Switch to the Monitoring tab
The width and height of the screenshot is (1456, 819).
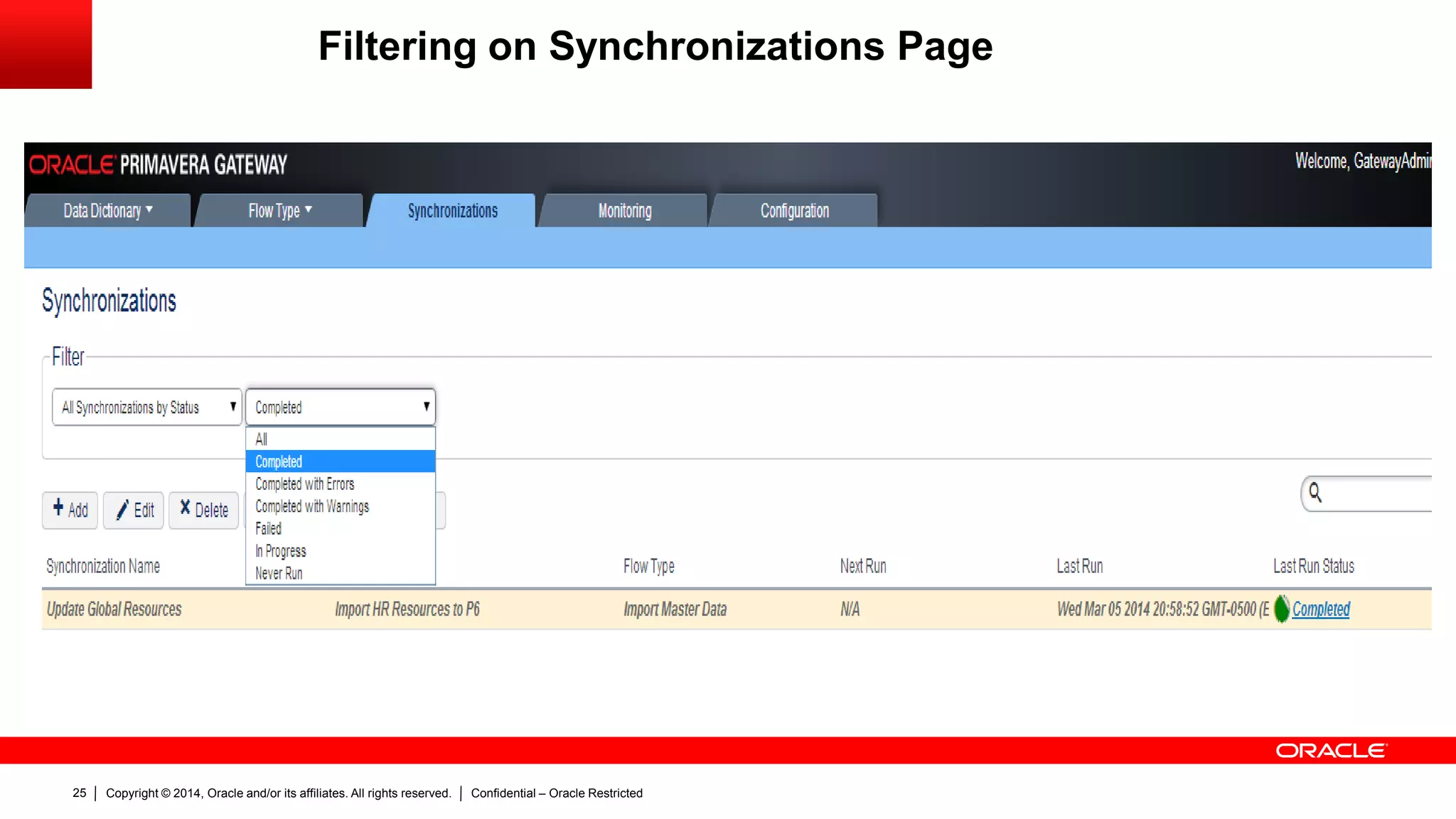(624, 210)
